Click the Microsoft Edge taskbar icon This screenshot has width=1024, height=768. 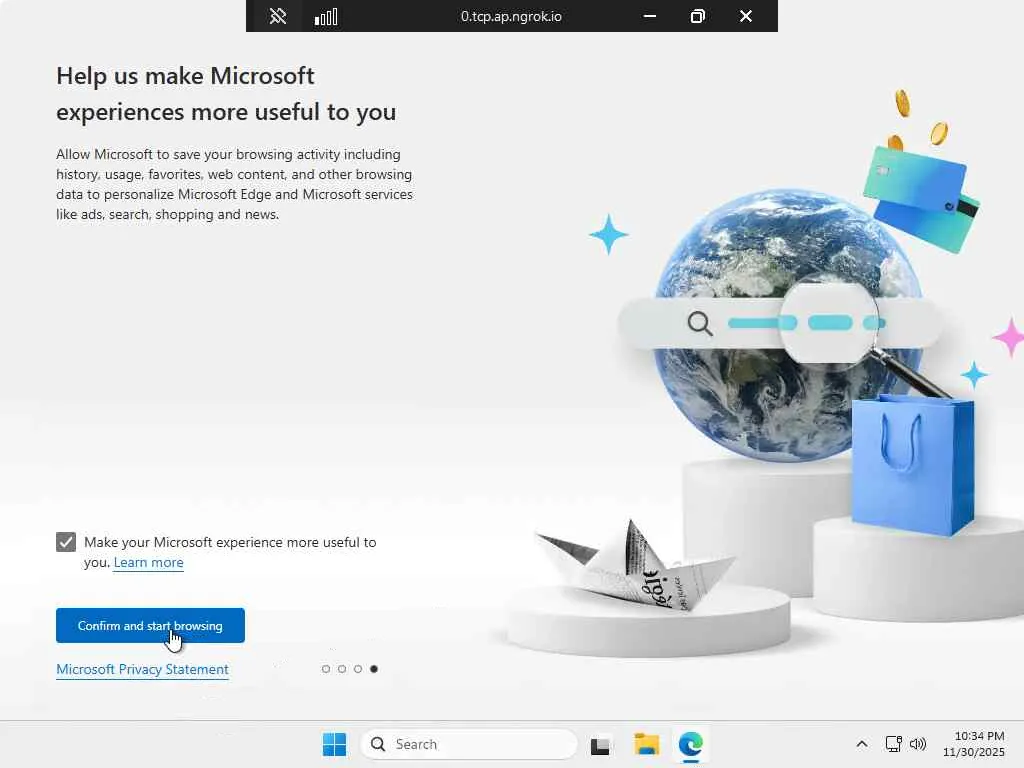pos(690,744)
